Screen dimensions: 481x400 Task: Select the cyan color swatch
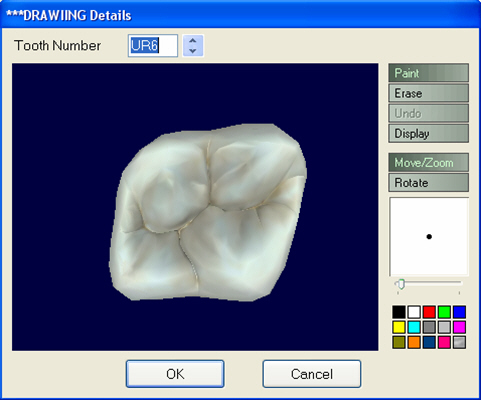coord(414,327)
